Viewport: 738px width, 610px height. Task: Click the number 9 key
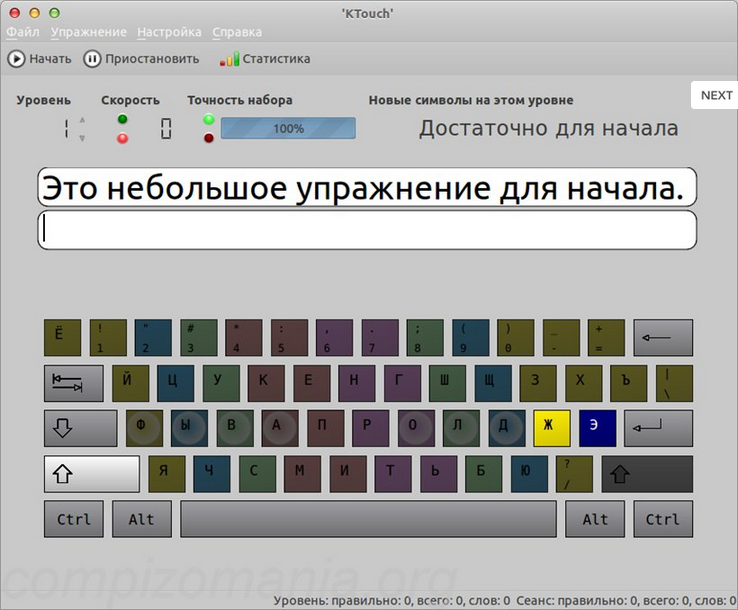(x=471, y=337)
